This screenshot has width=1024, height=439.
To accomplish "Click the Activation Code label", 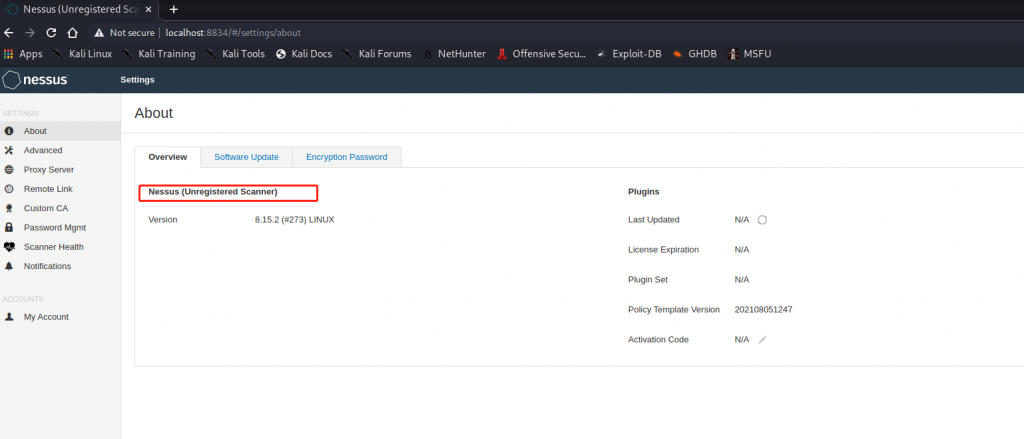I will coord(658,340).
